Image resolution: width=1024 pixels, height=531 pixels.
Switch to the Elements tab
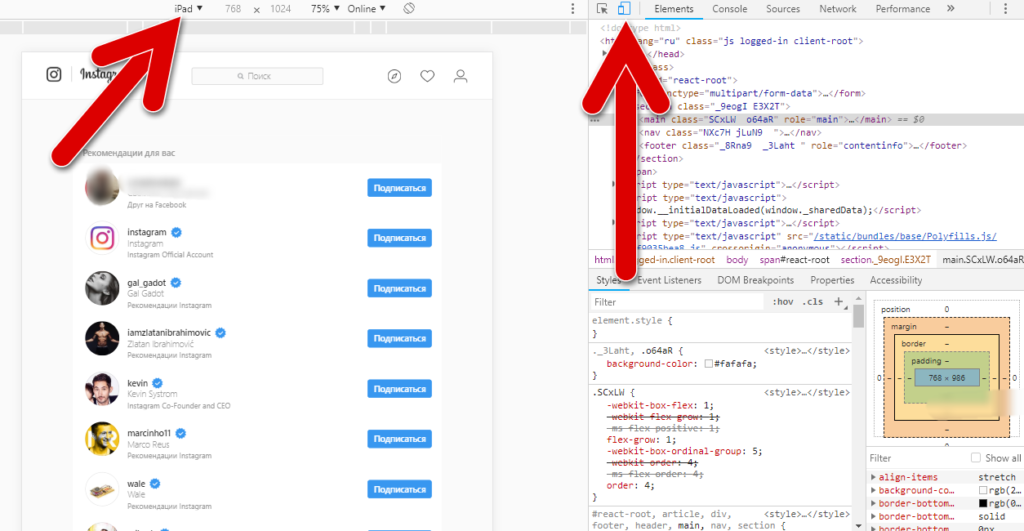click(673, 9)
